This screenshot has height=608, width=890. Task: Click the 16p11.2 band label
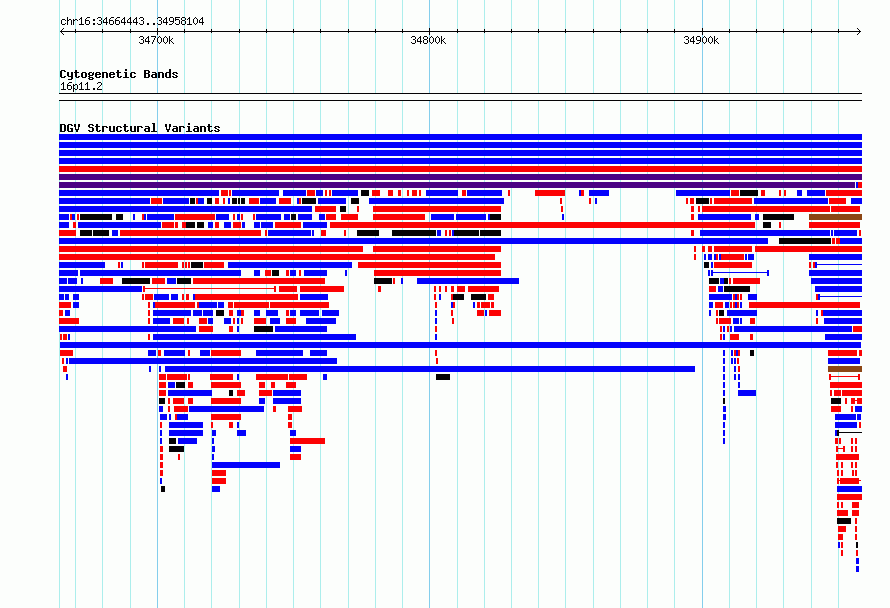[x=81, y=86]
